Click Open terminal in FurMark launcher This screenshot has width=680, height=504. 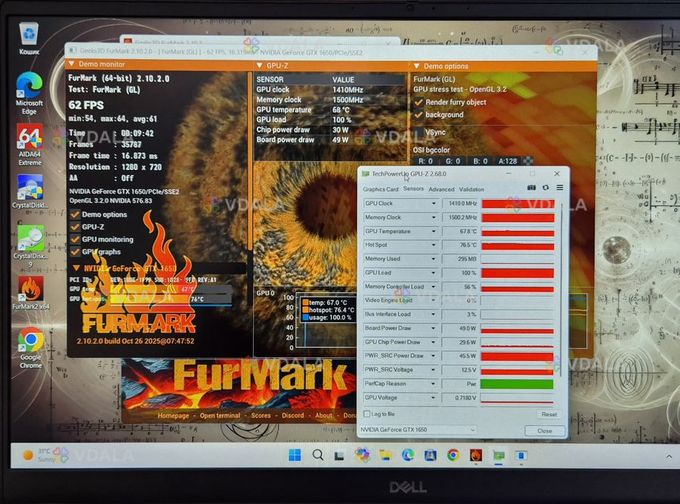point(220,416)
